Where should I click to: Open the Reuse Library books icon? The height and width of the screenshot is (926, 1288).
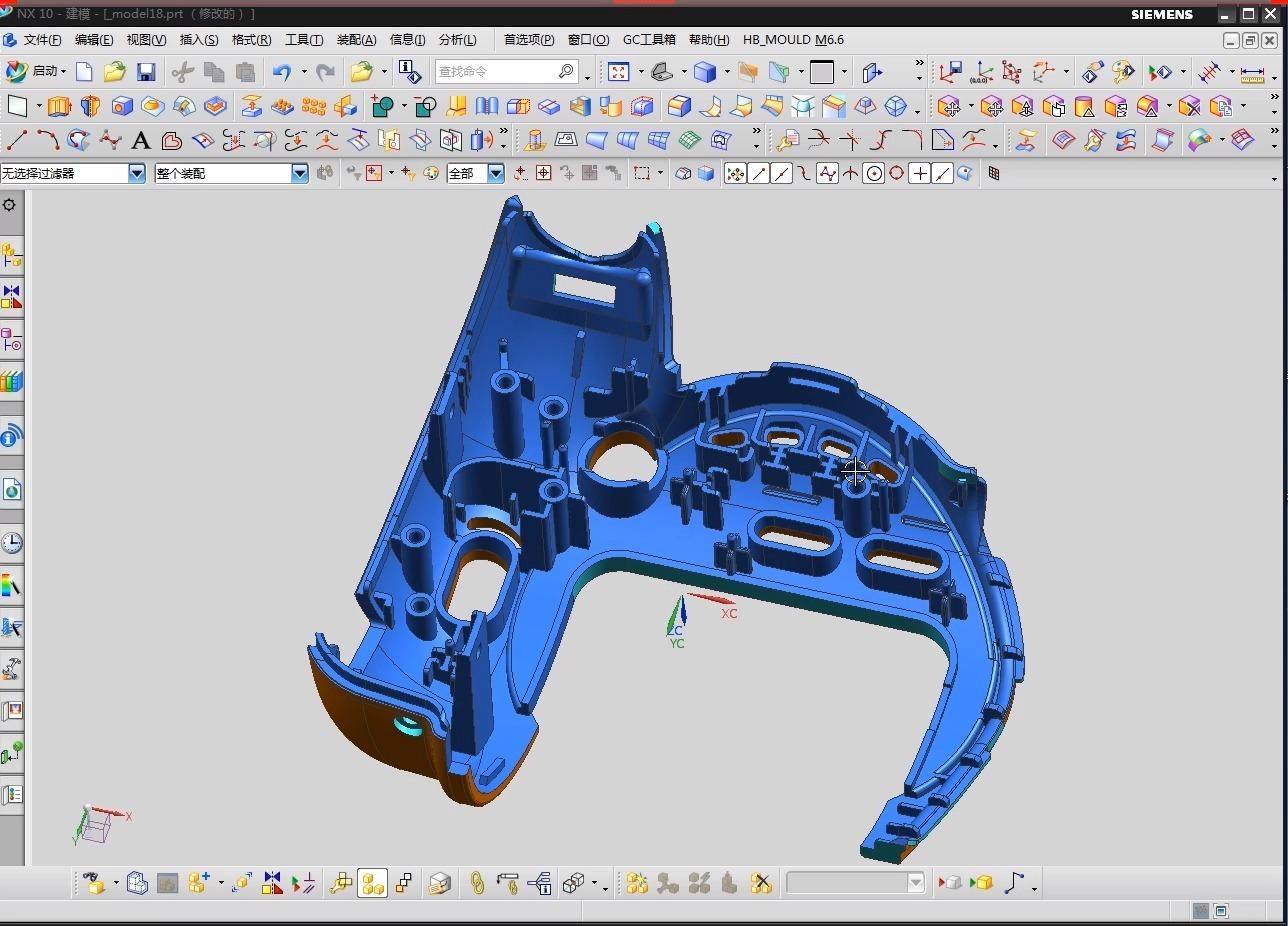(x=11, y=381)
